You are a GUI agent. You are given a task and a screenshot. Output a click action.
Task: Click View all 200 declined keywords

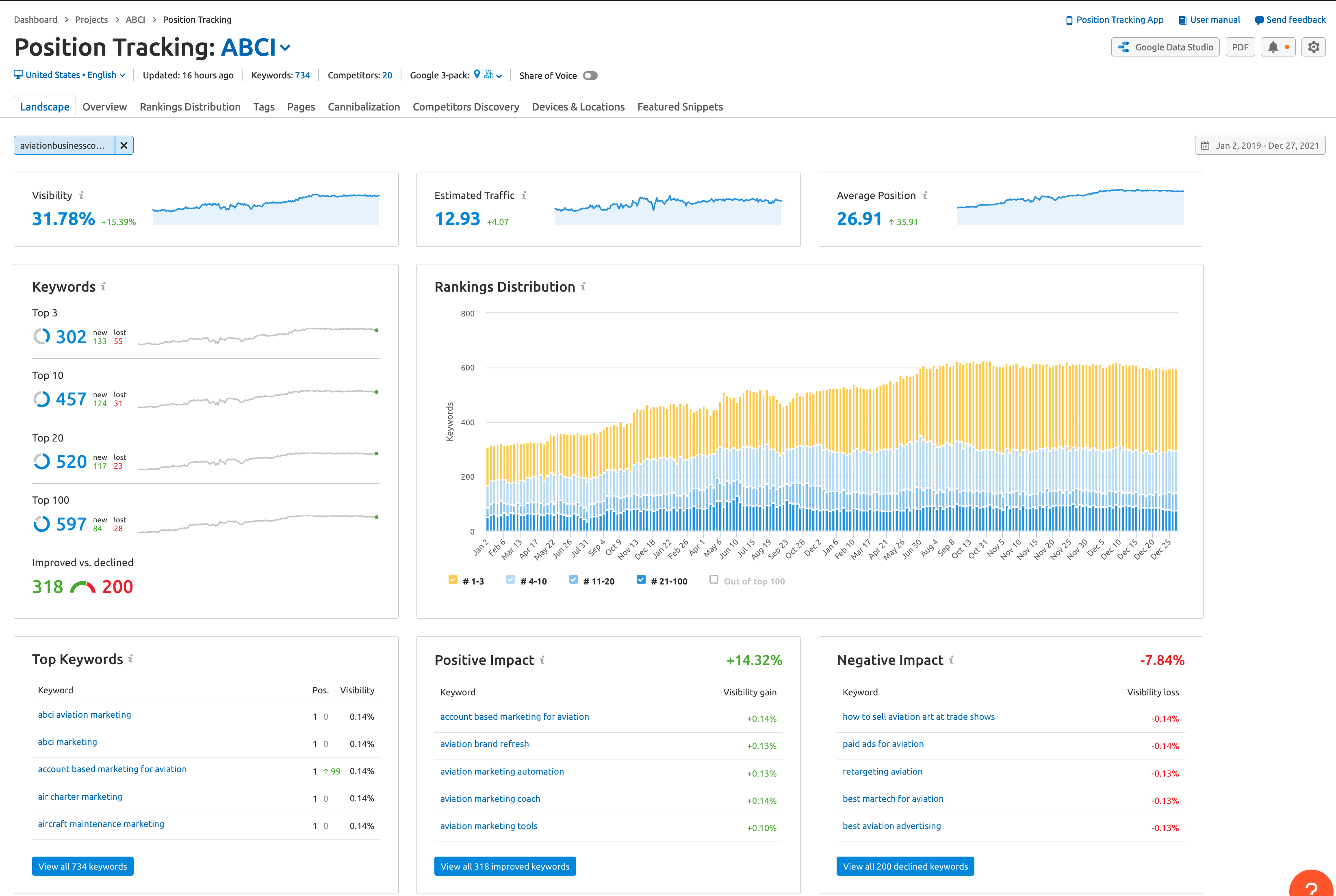pyautogui.click(x=905, y=866)
